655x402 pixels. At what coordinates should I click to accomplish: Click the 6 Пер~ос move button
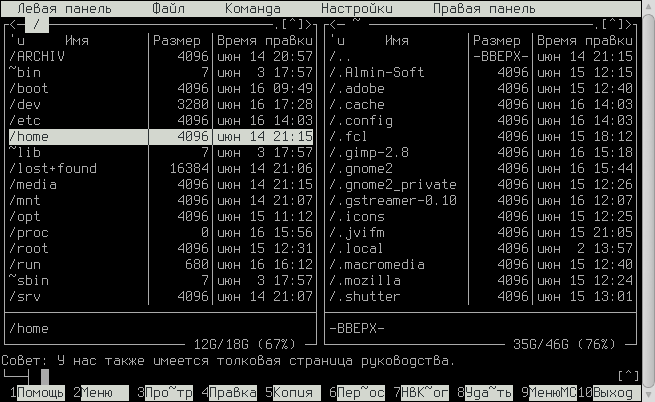[x=357, y=393]
